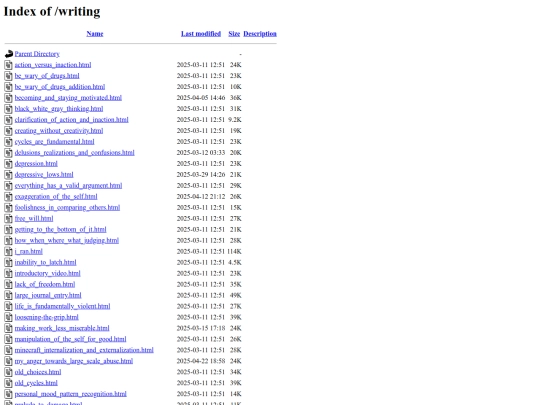Open getting_to_the_bottom_of_it.html link
This screenshot has width=540, height=405.
tap(60, 229)
